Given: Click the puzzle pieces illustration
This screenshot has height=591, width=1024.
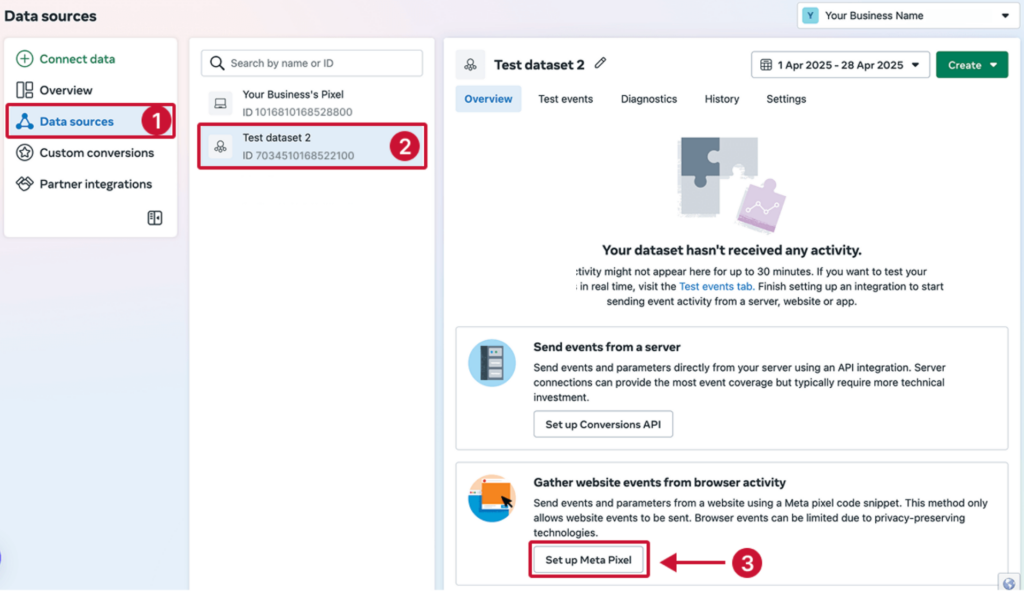Looking at the screenshot, I should coord(731,185).
